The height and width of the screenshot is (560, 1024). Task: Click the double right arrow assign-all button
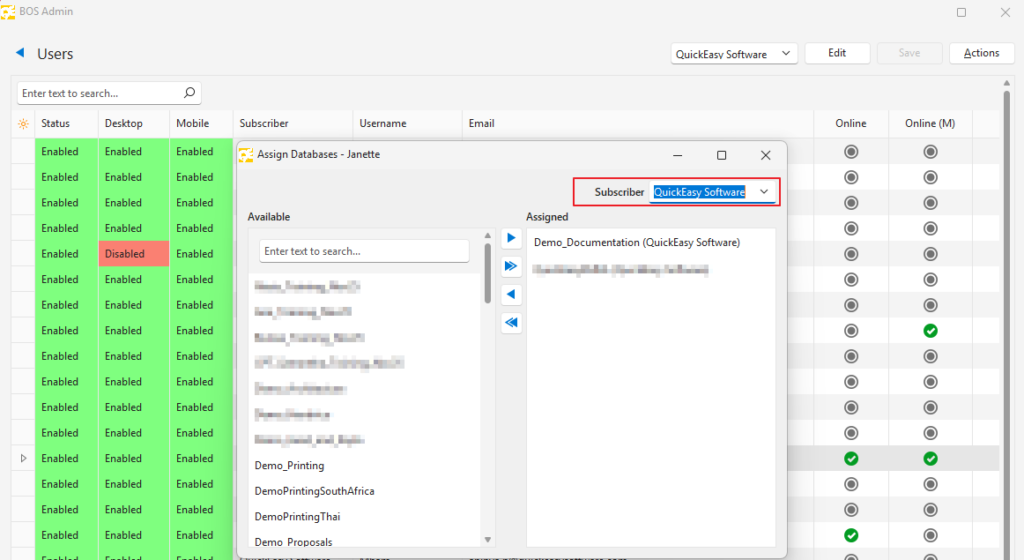[511, 266]
